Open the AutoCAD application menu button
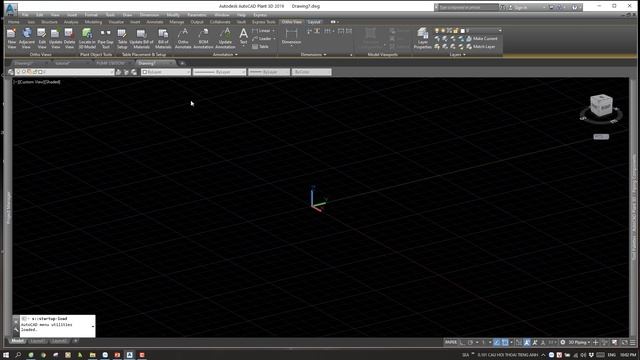 pyautogui.click(x=11, y=9)
